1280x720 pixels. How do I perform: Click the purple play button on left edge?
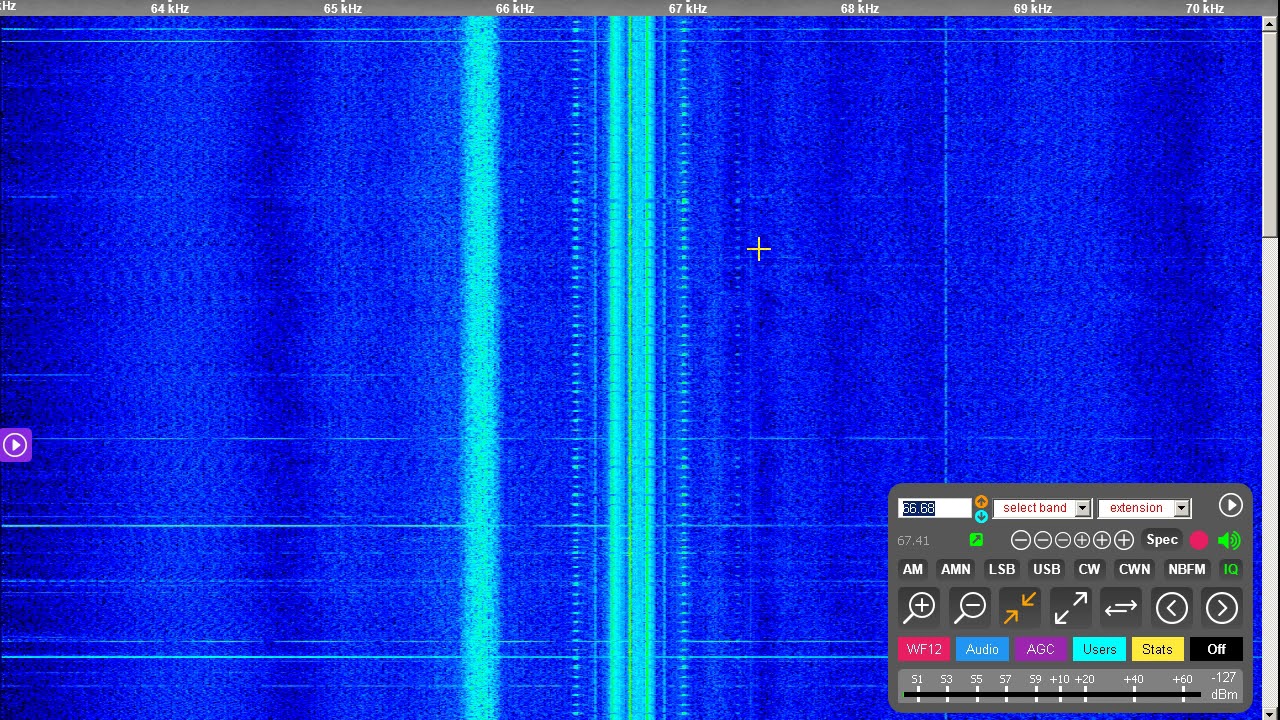[x=15, y=445]
